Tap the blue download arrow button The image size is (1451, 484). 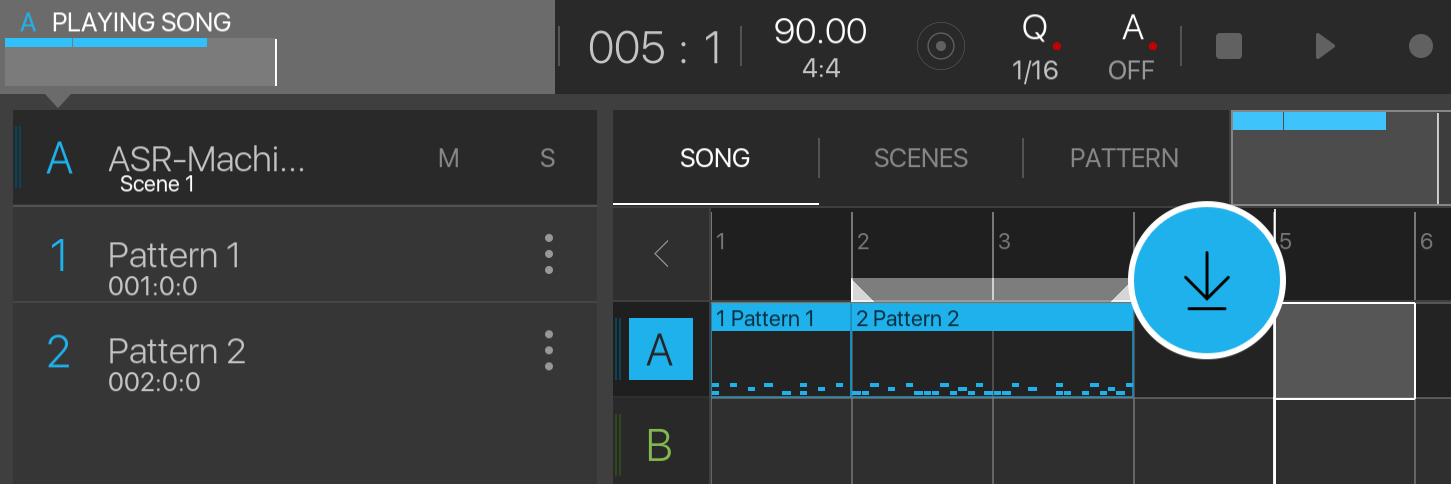click(1206, 280)
